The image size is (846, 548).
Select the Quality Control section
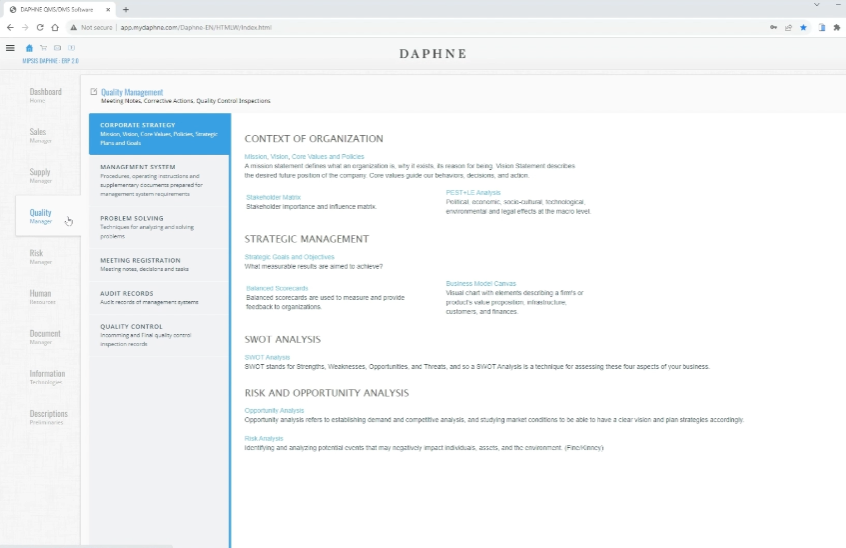160,335
